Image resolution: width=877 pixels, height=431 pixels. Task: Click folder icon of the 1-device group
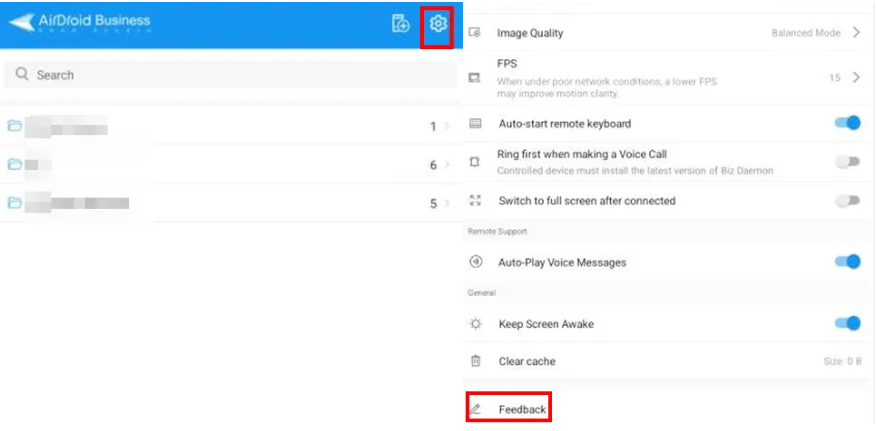pos(15,125)
